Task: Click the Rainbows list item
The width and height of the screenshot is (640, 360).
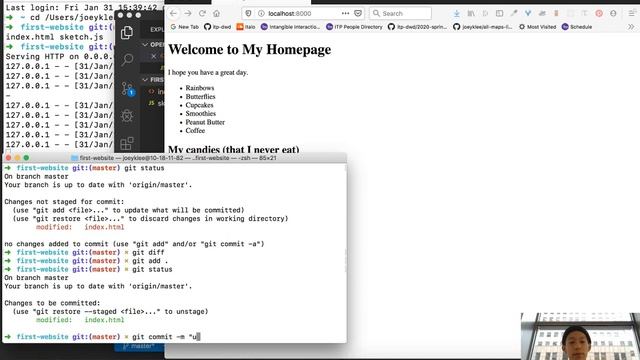Action: click(200, 88)
